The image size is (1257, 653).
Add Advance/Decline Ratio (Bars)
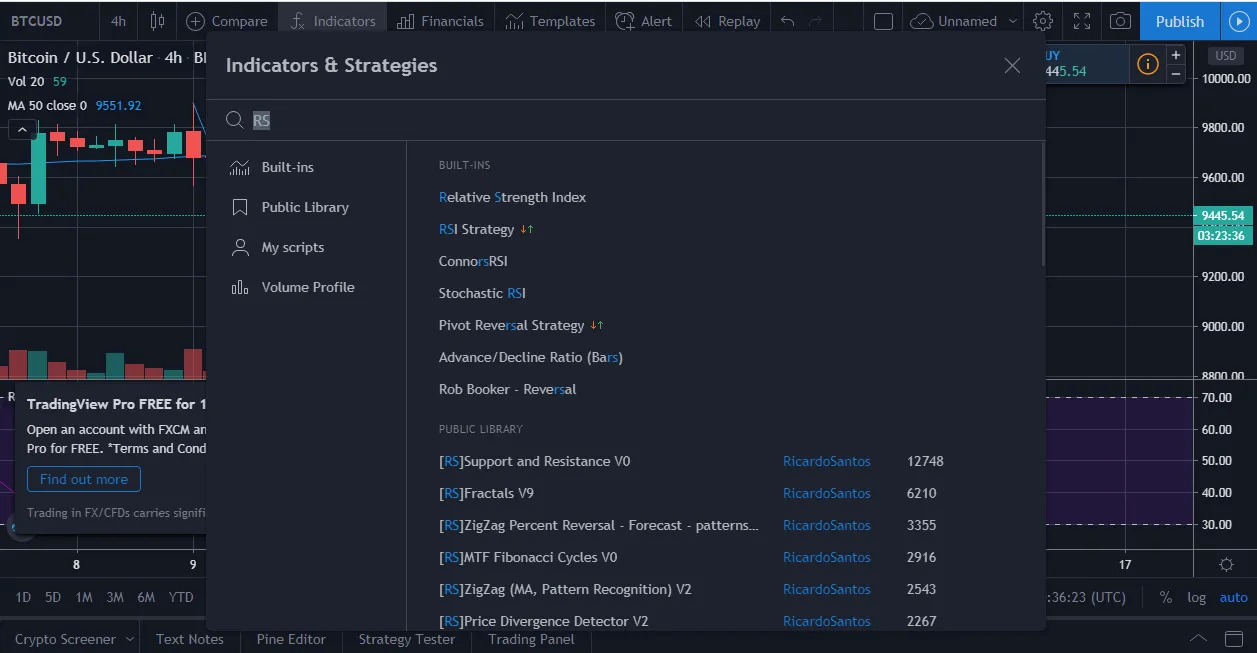click(x=531, y=357)
